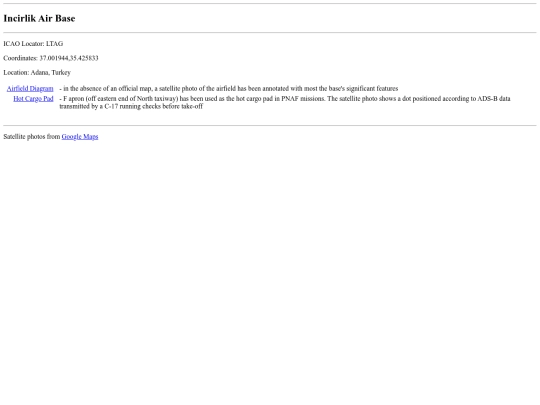Click the Location label text

point(16,72)
